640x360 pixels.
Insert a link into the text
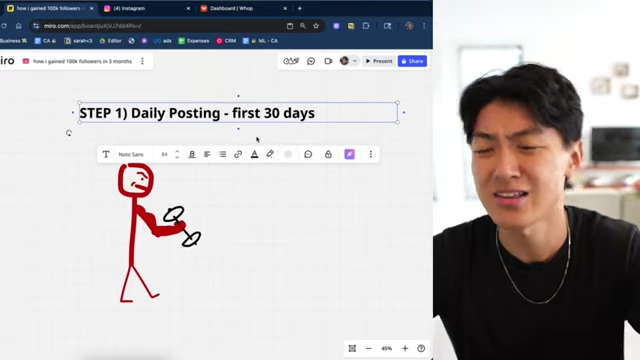[x=238, y=154]
